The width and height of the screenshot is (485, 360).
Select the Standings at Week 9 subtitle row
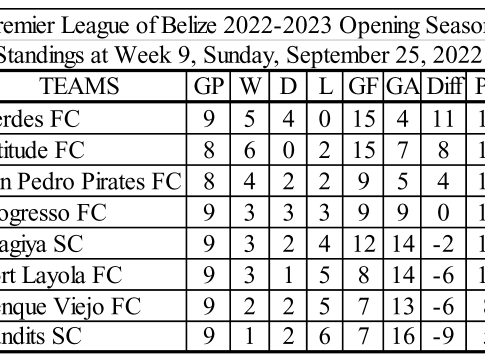242,55
